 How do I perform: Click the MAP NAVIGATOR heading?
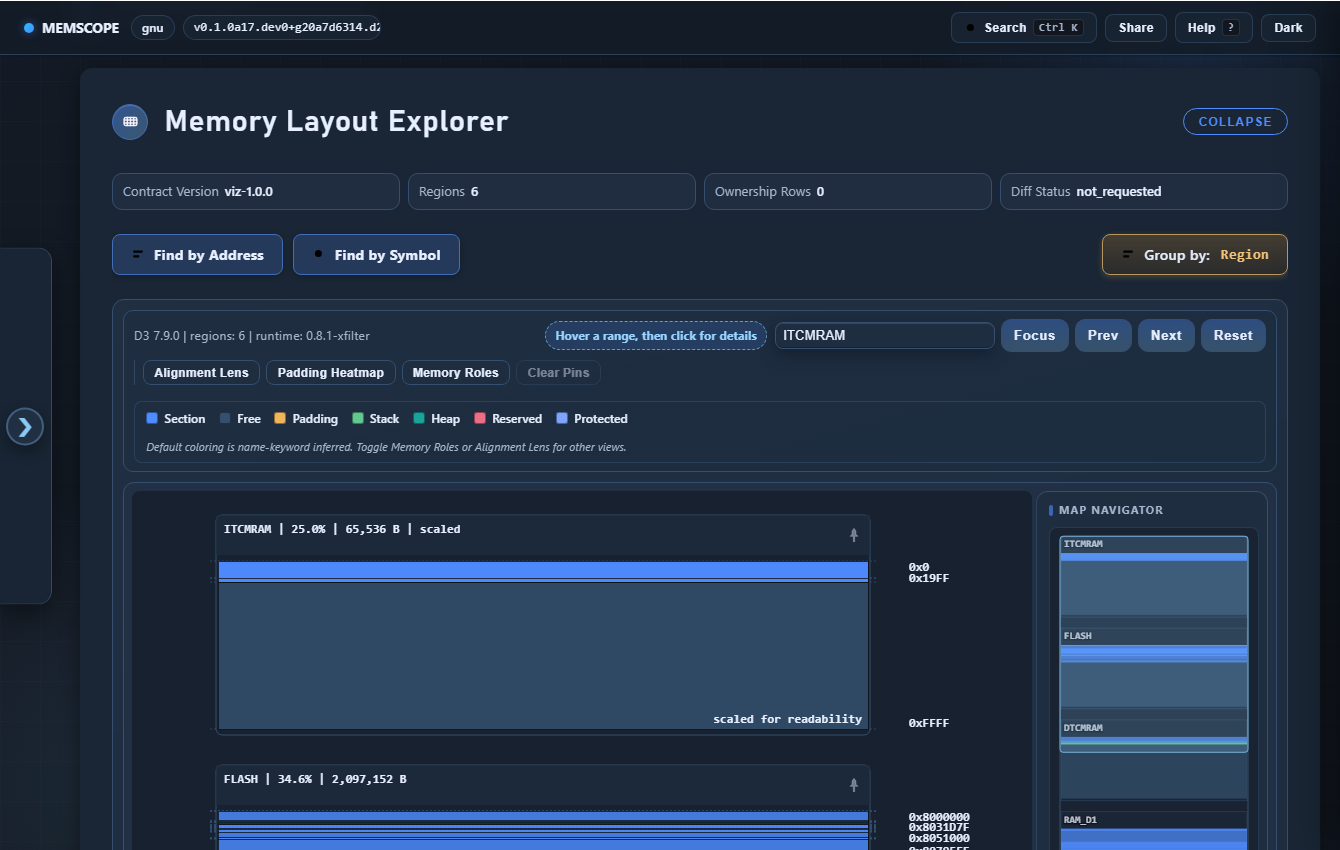[1111, 510]
